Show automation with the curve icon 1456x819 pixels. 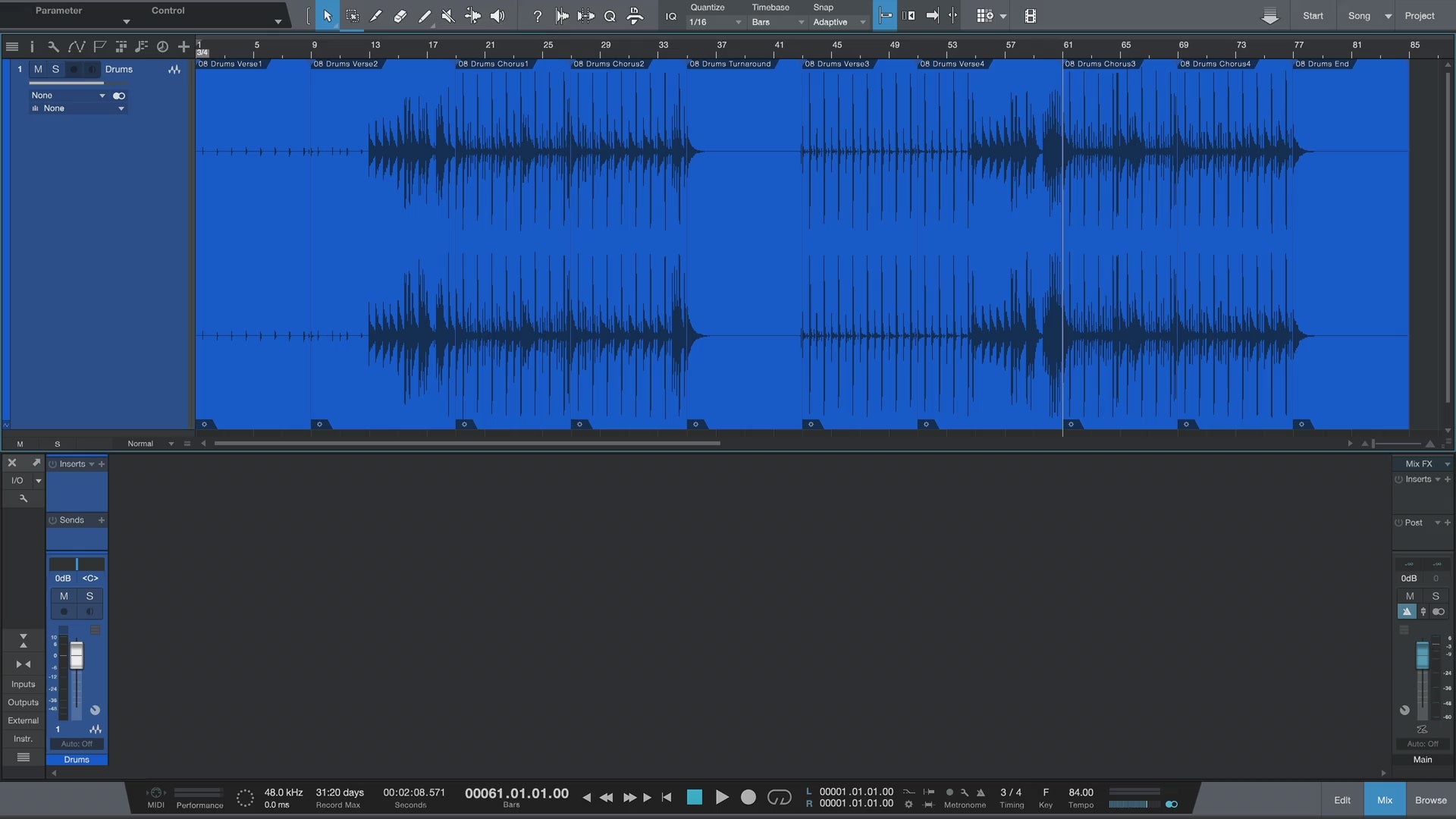pyautogui.click(x=76, y=47)
